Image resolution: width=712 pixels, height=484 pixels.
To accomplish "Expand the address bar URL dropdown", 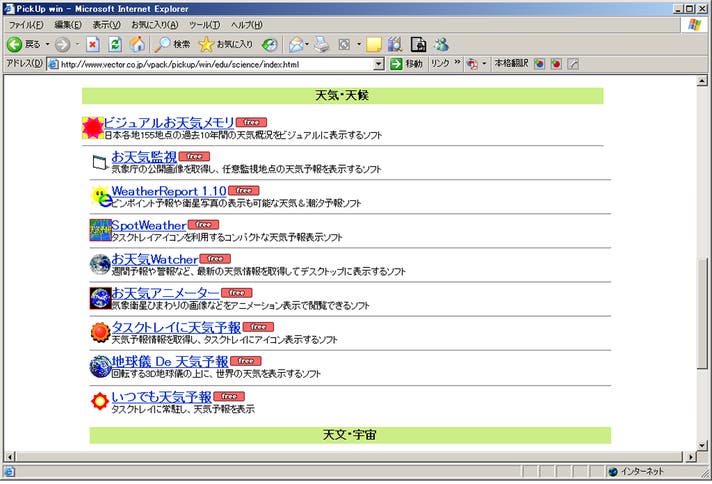I will point(379,64).
